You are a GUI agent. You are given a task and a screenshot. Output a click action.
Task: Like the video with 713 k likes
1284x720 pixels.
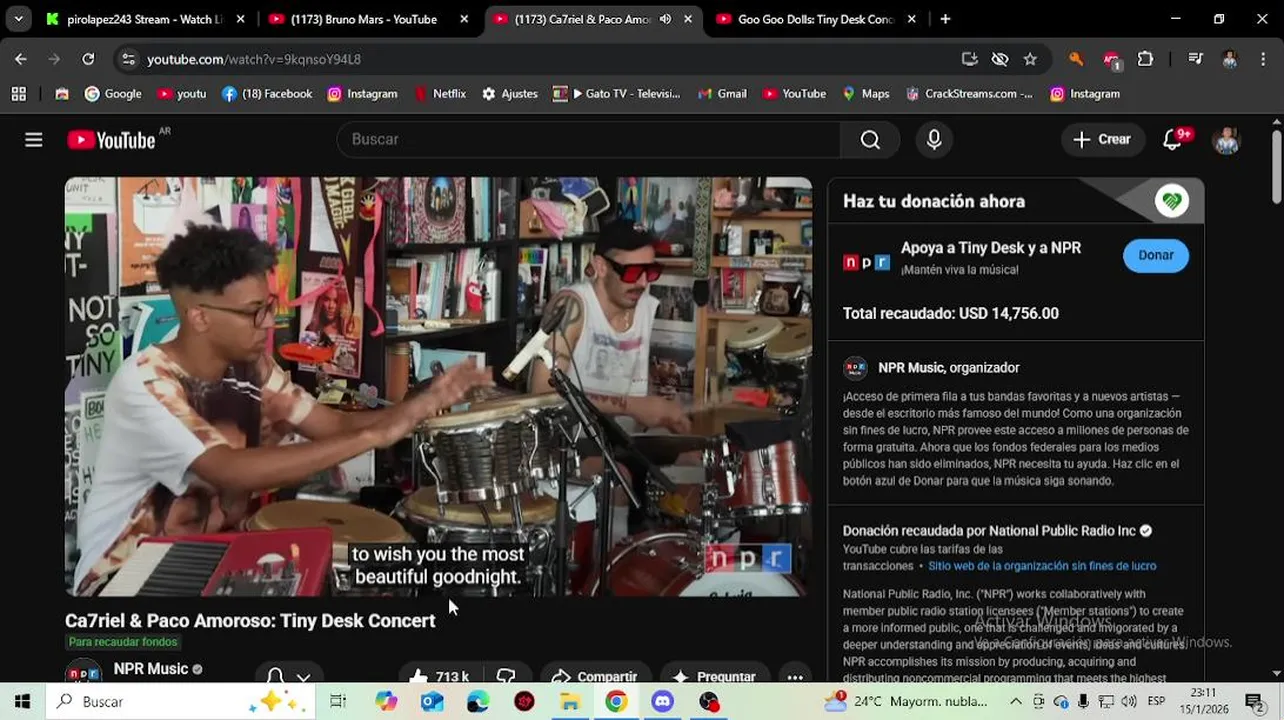[440, 677]
